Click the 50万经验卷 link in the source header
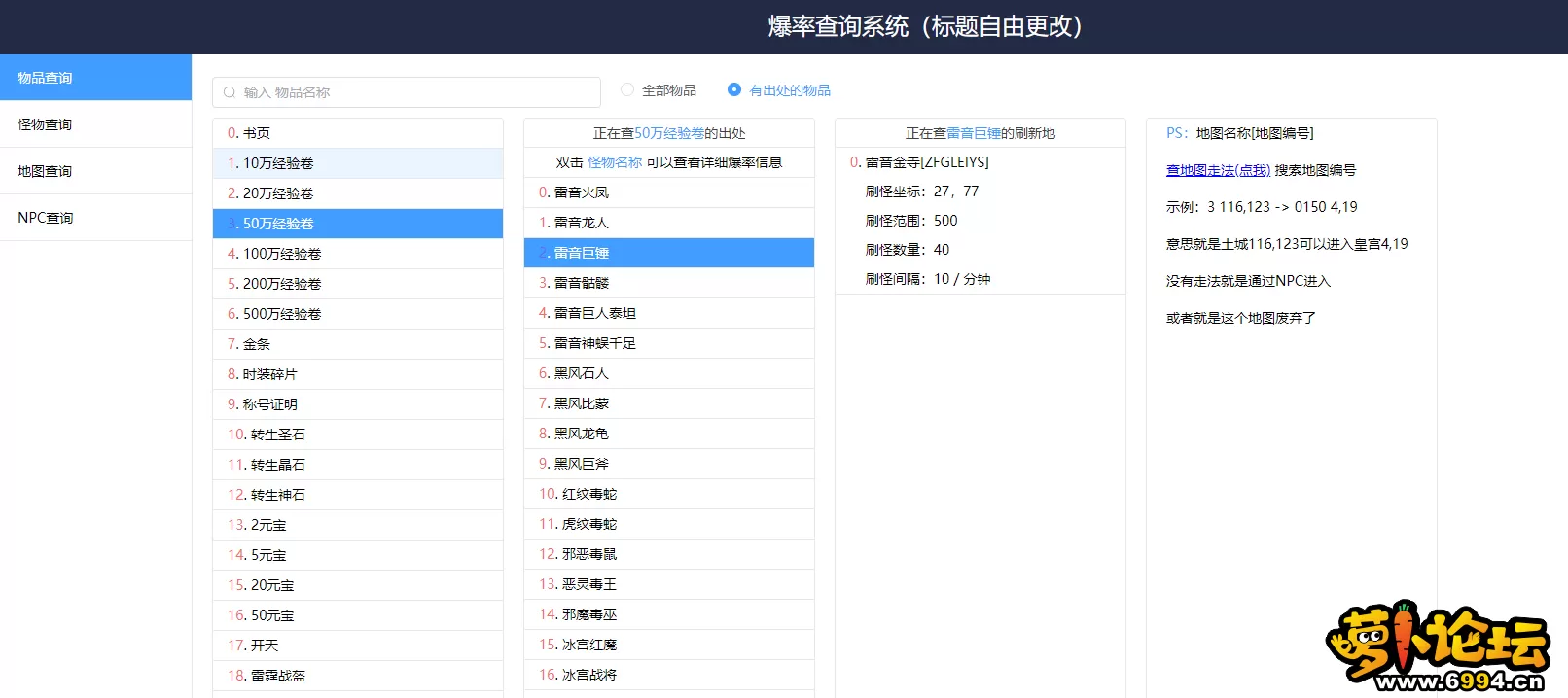This screenshot has height=698, width=1568. pos(669,133)
